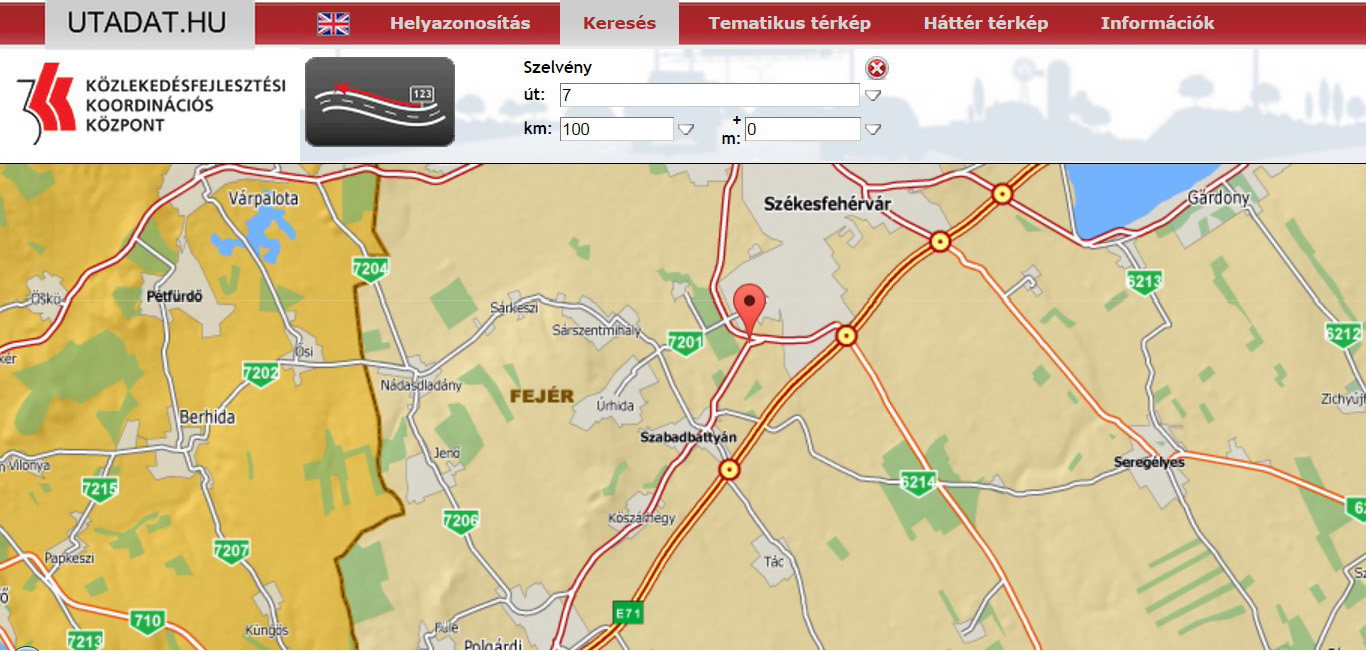Click the 7204 road shield marker
The width and height of the screenshot is (1366, 651).
pos(370,268)
